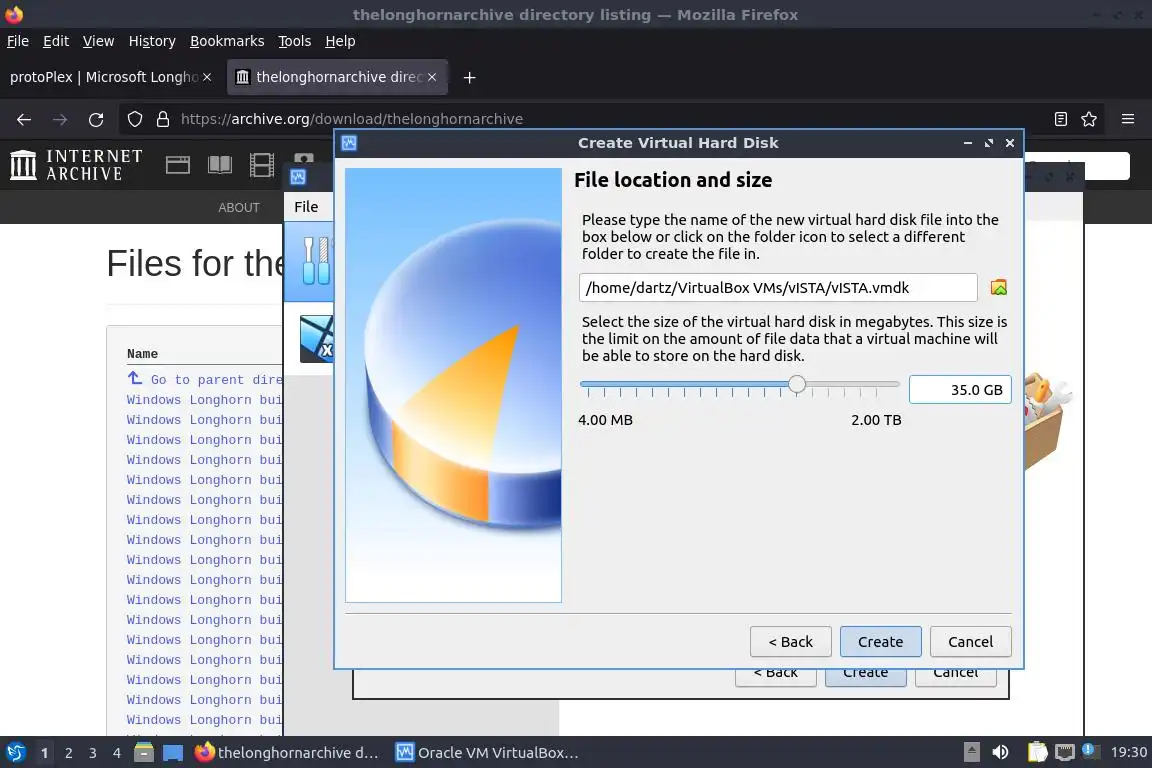Image resolution: width=1152 pixels, height=768 pixels.
Task: Click the Create button in the dialog
Action: (x=880, y=642)
